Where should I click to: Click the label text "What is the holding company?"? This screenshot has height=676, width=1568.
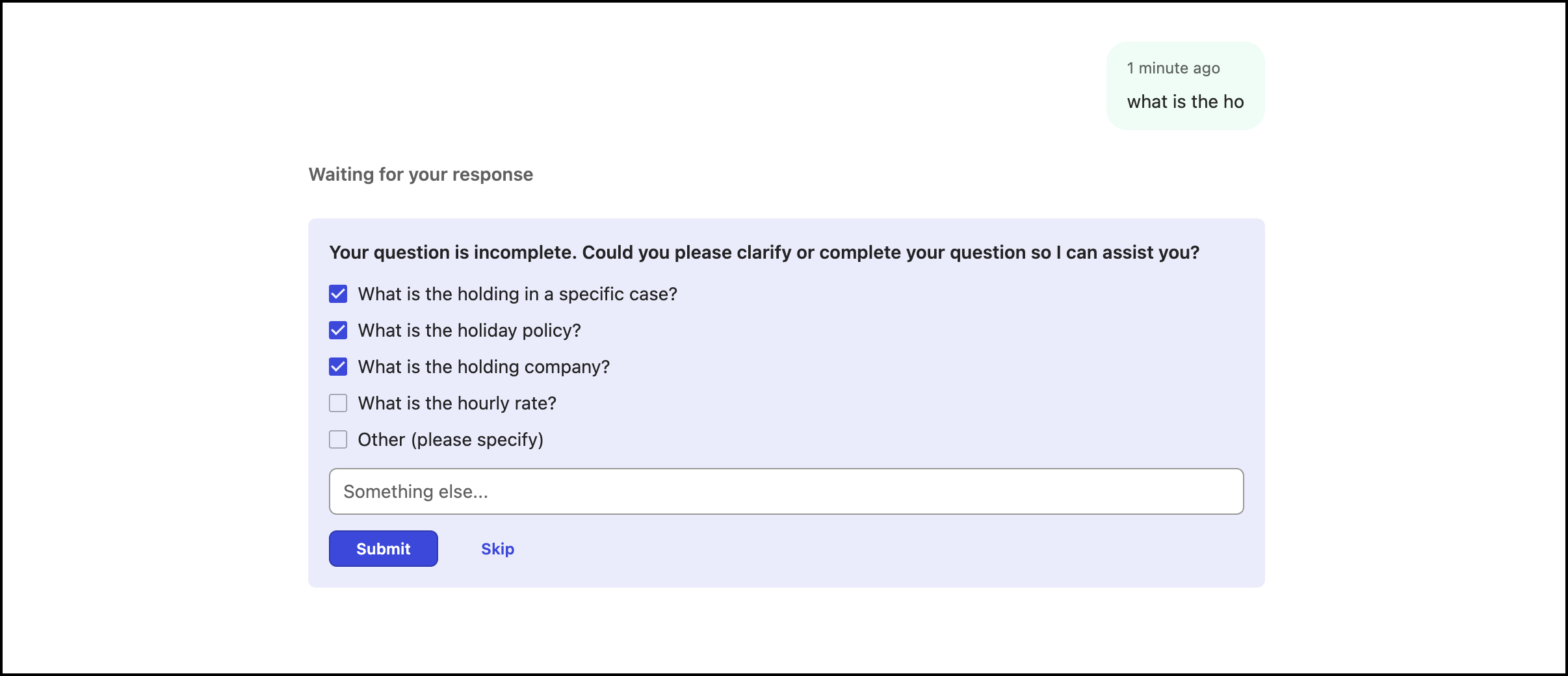(x=484, y=367)
